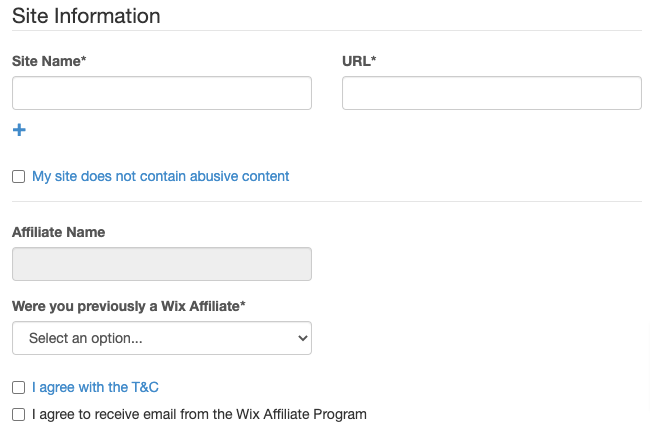Check 'My site does not contain abusive content' box
The height and width of the screenshot is (430, 650).
[19, 177]
